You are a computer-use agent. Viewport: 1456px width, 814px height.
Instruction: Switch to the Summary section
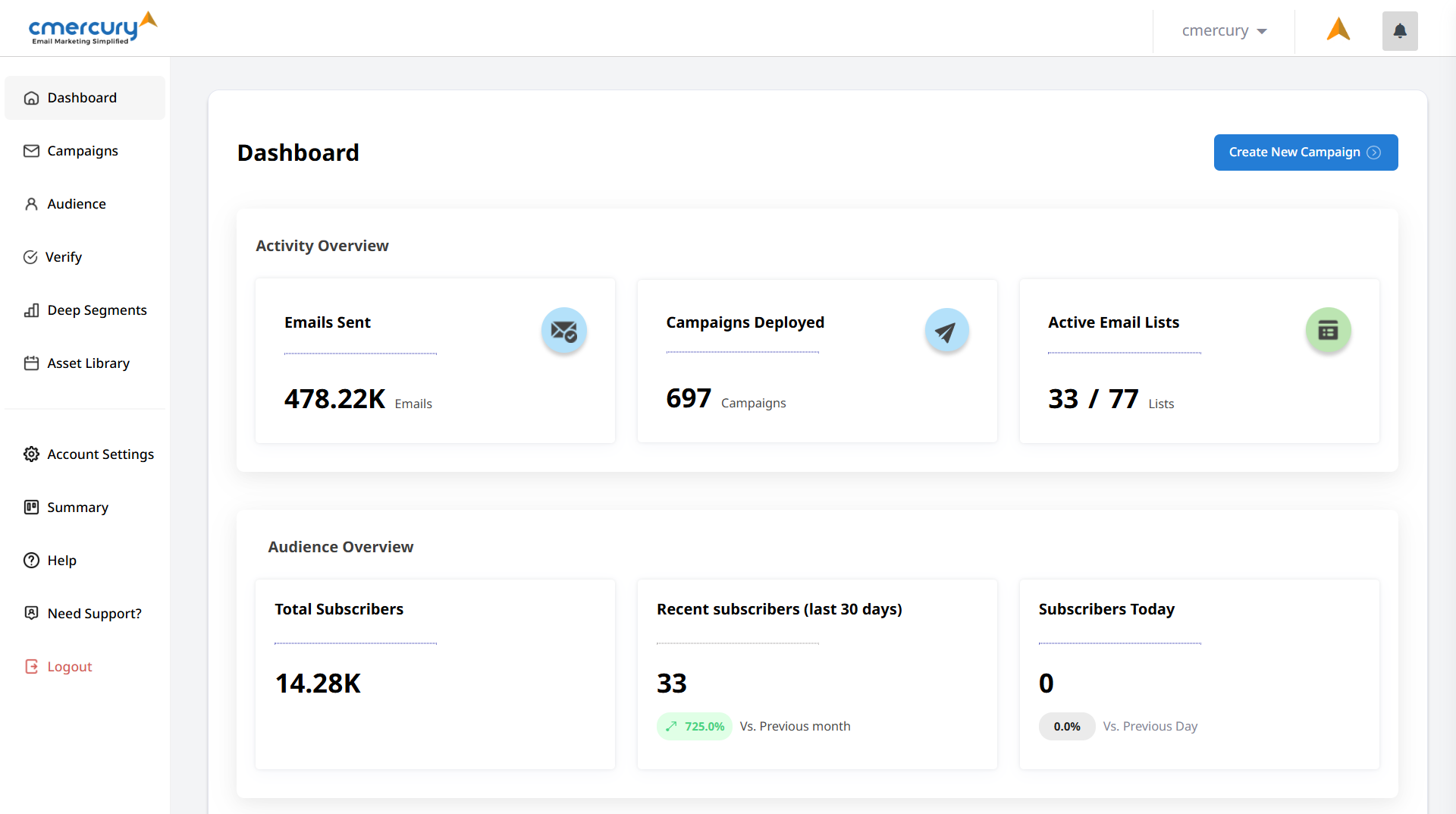pyautogui.click(x=77, y=507)
